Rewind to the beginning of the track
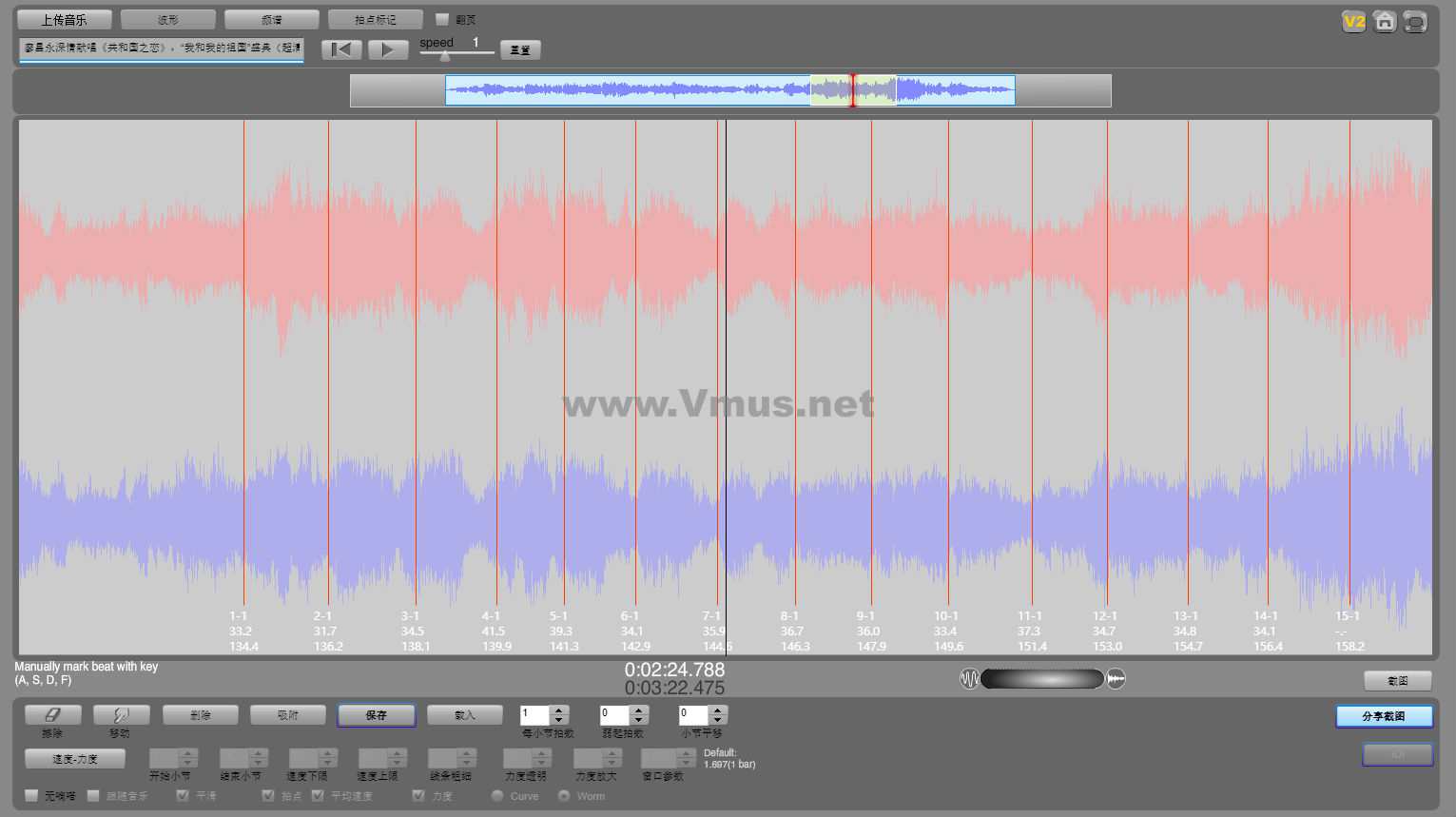Screen dimensions: 1456x817 tap(341, 49)
